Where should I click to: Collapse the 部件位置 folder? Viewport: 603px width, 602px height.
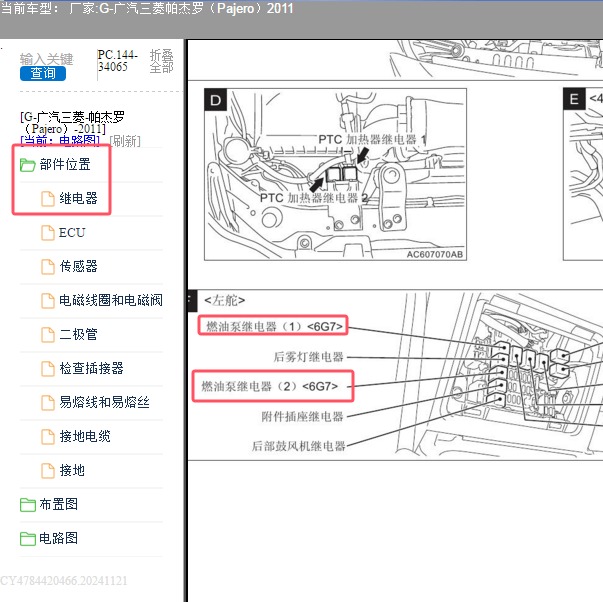click(x=65, y=165)
